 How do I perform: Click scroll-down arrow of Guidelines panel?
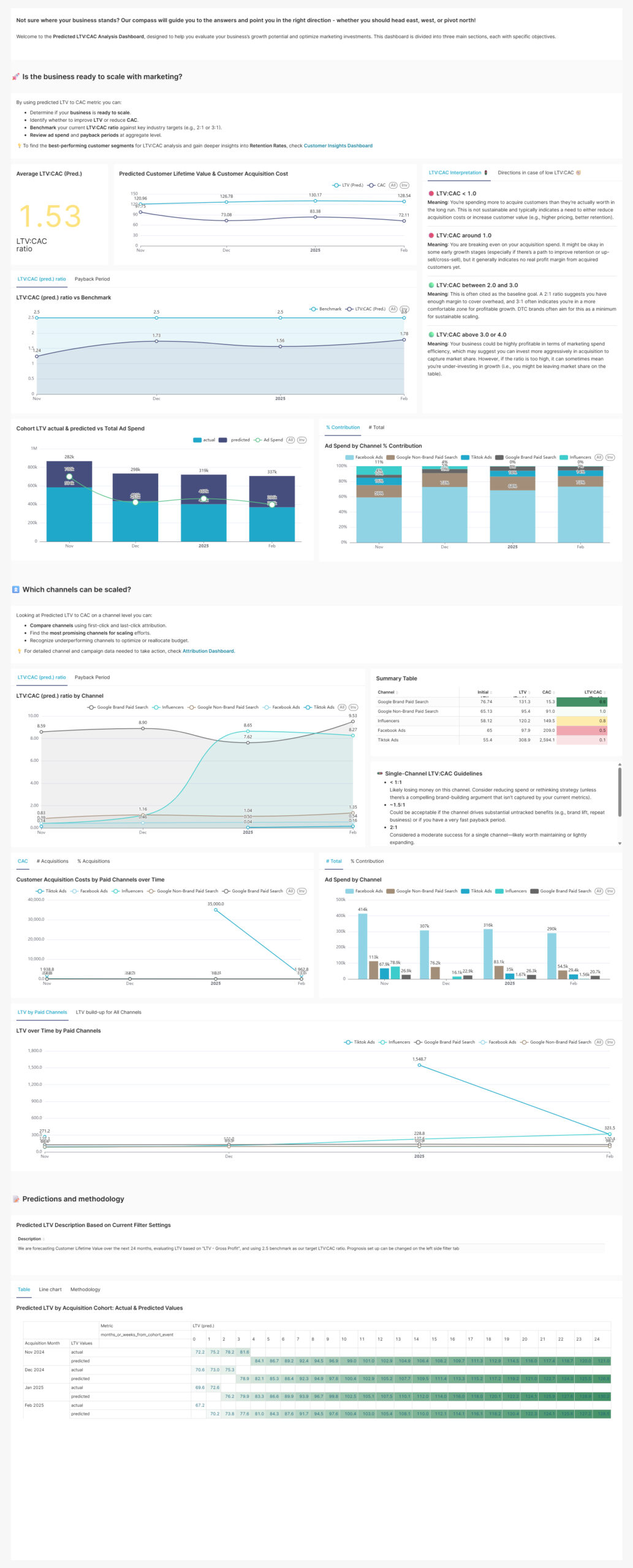point(620,843)
